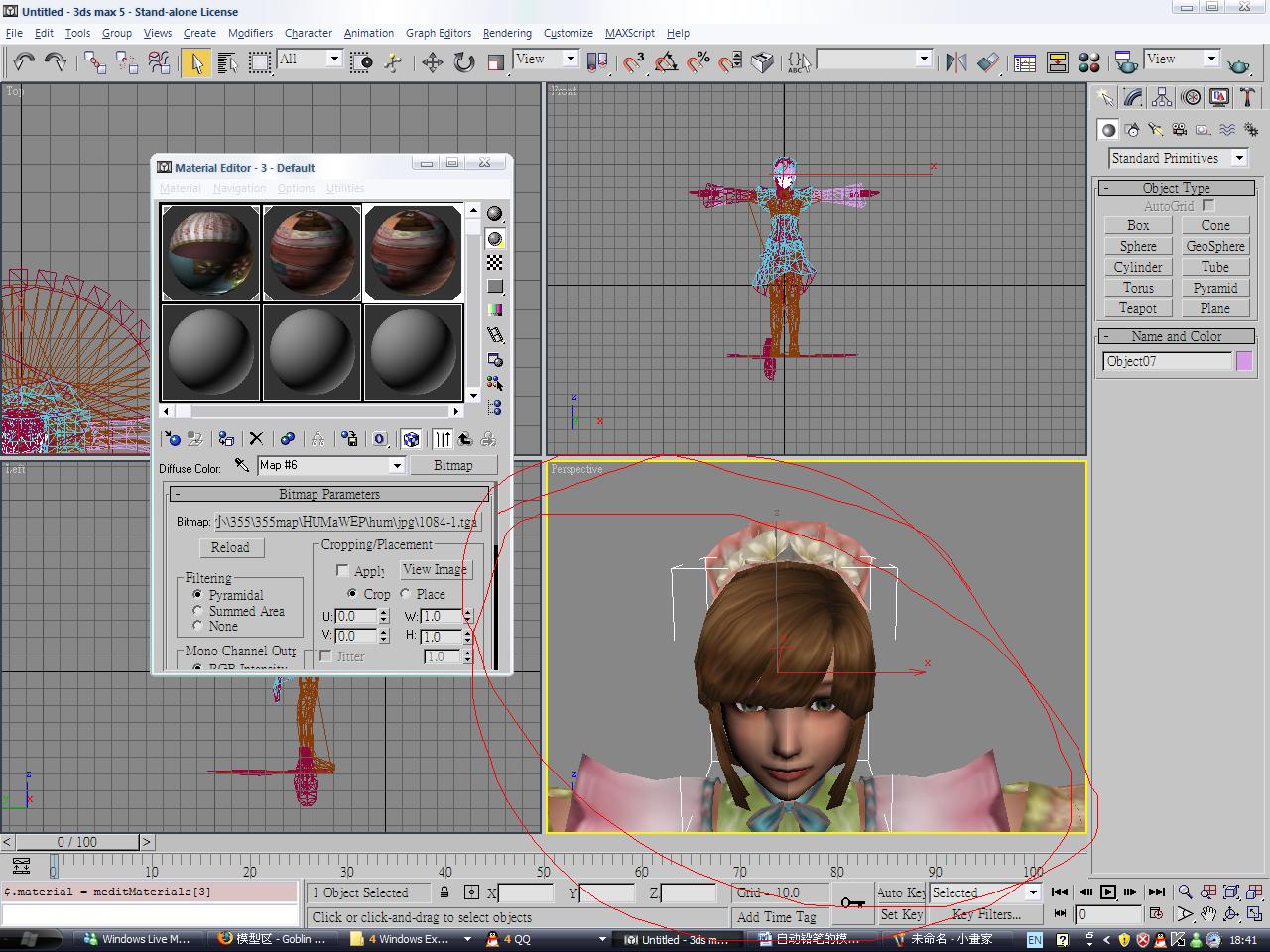Open the Modifiers menu
This screenshot has height=952, width=1270.
(x=250, y=33)
